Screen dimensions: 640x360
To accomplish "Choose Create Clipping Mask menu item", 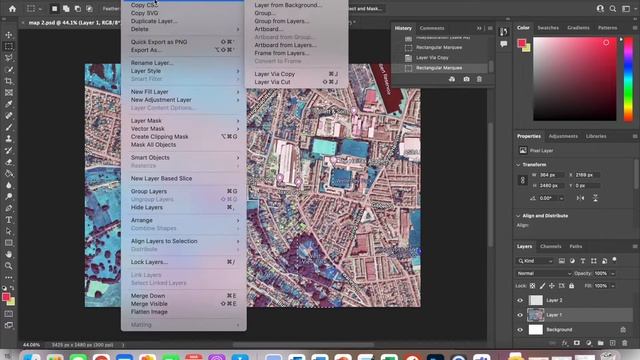I will pos(184,137).
